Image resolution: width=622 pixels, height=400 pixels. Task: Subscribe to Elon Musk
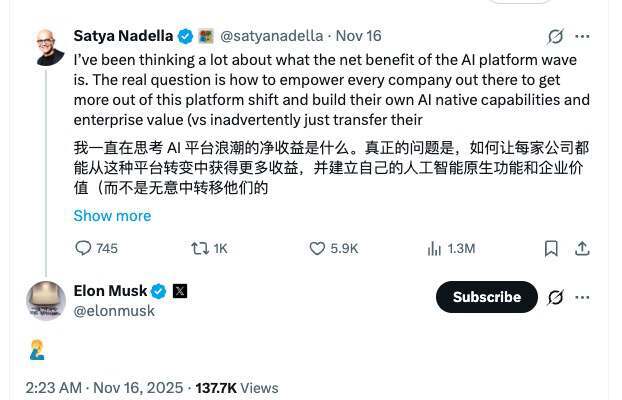(487, 297)
